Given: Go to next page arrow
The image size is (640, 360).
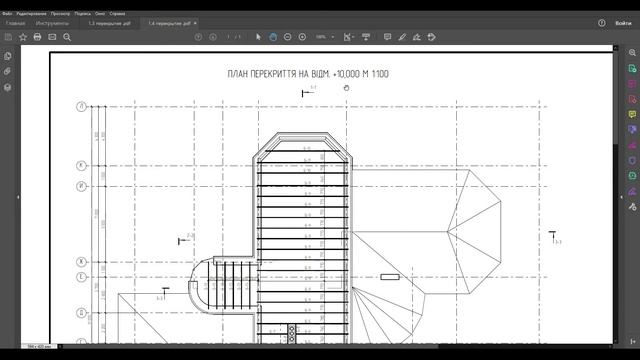Looking at the screenshot, I should click(213, 37).
